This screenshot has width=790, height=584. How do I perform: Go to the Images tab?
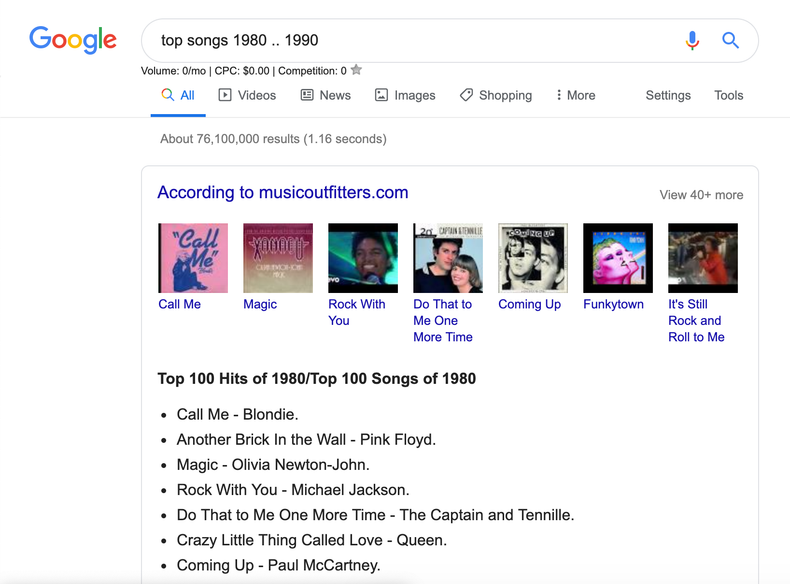[405, 95]
